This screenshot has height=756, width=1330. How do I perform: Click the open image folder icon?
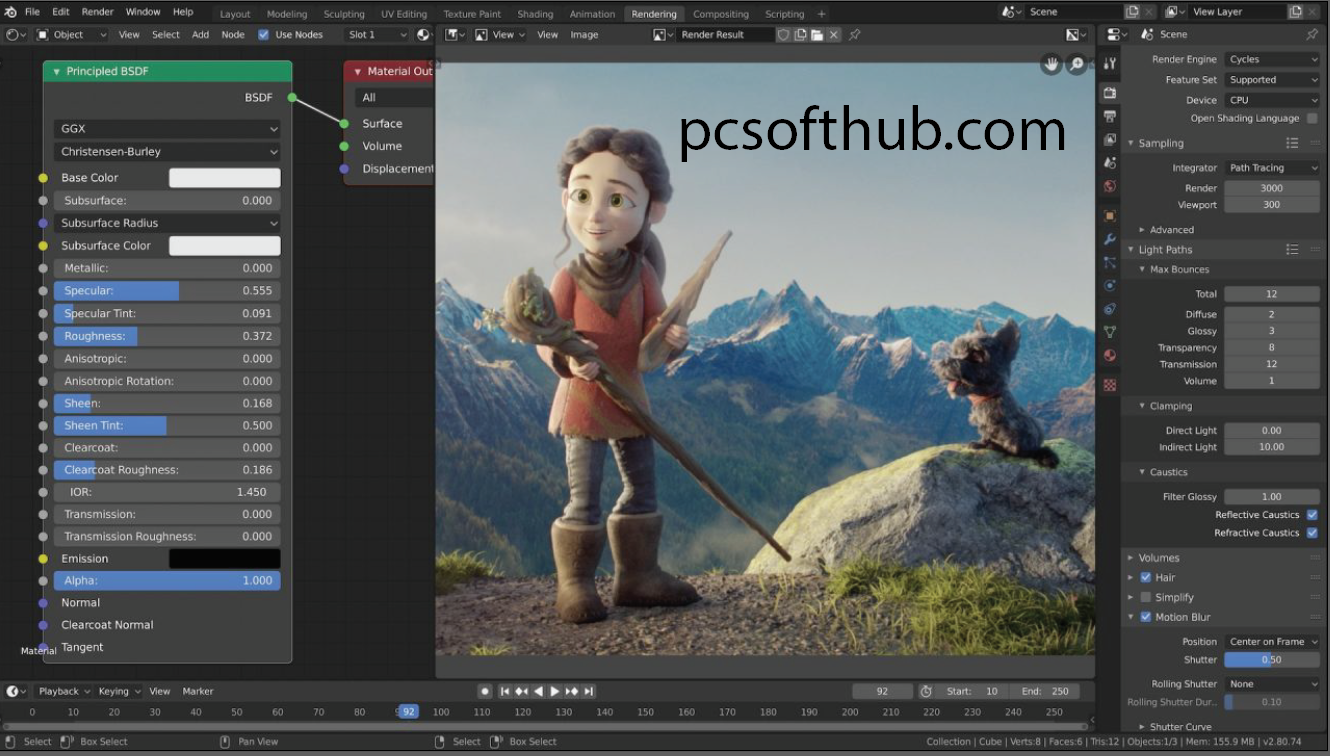[816, 34]
